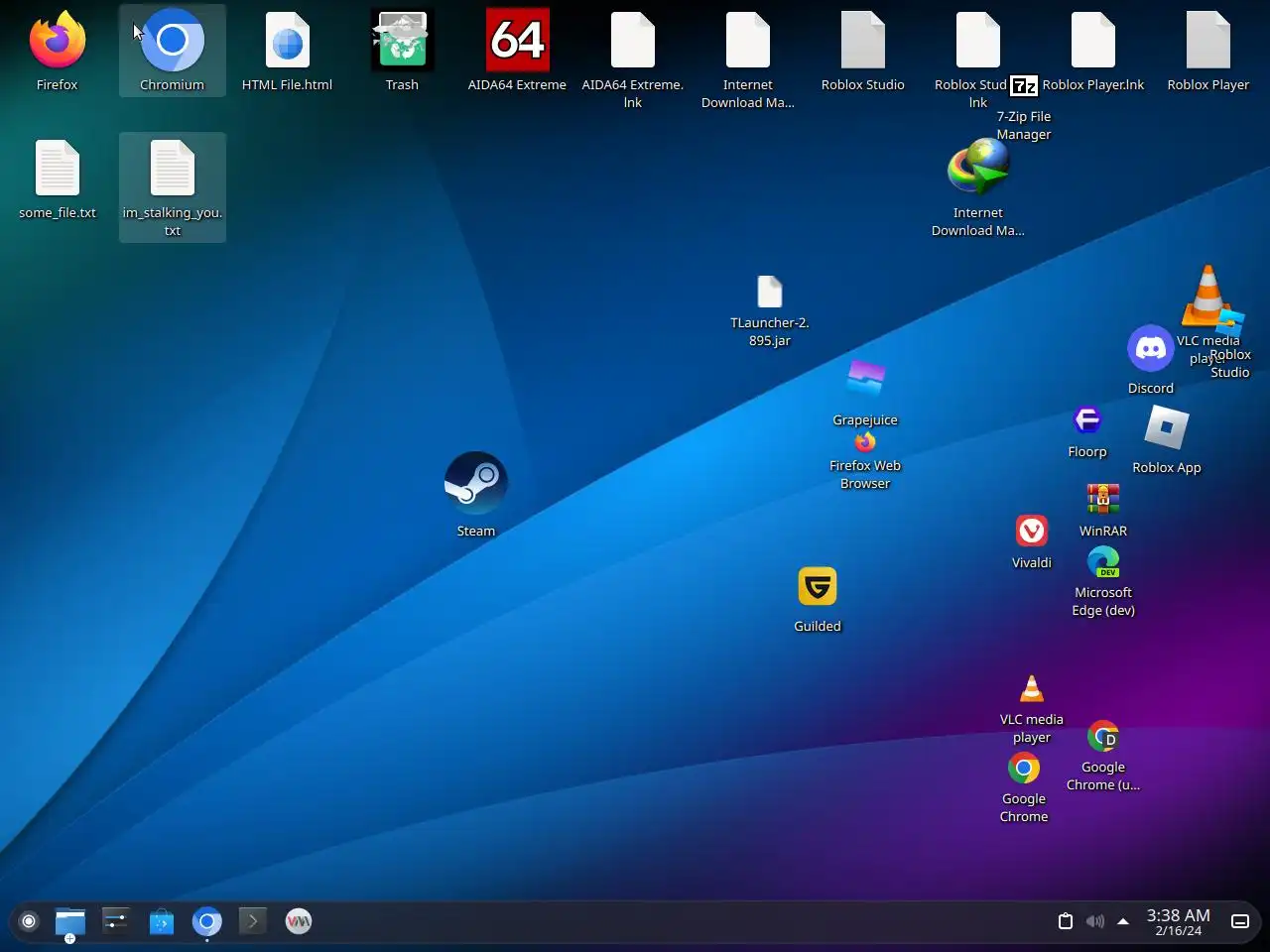This screenshot has width=1270, height=952.
Task: Launch the Google Chrome desktop icon
Action: coord(1024,769)
